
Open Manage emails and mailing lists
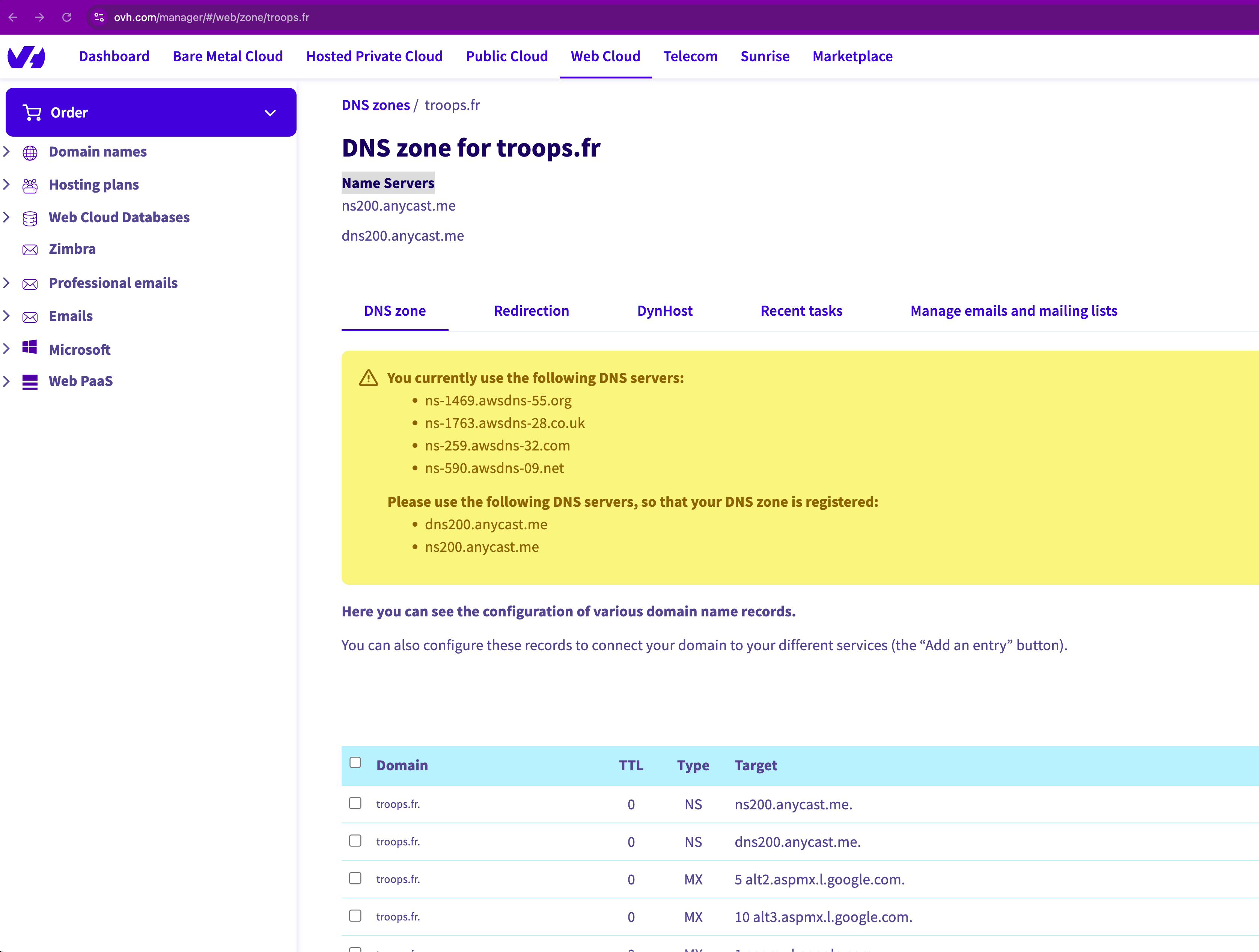tap(1013, 311)
